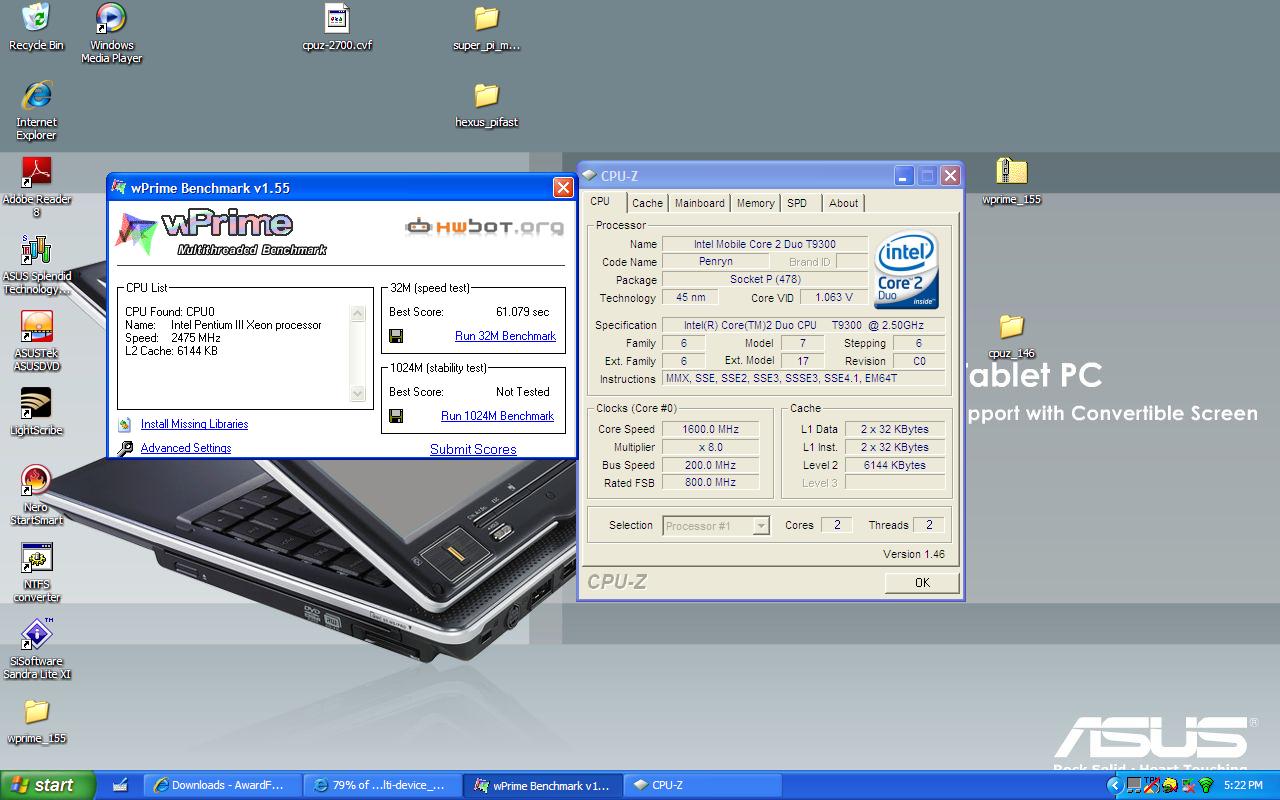Open the Start menu
This screenshot has height=800, width=1280.
click(47, 785)
